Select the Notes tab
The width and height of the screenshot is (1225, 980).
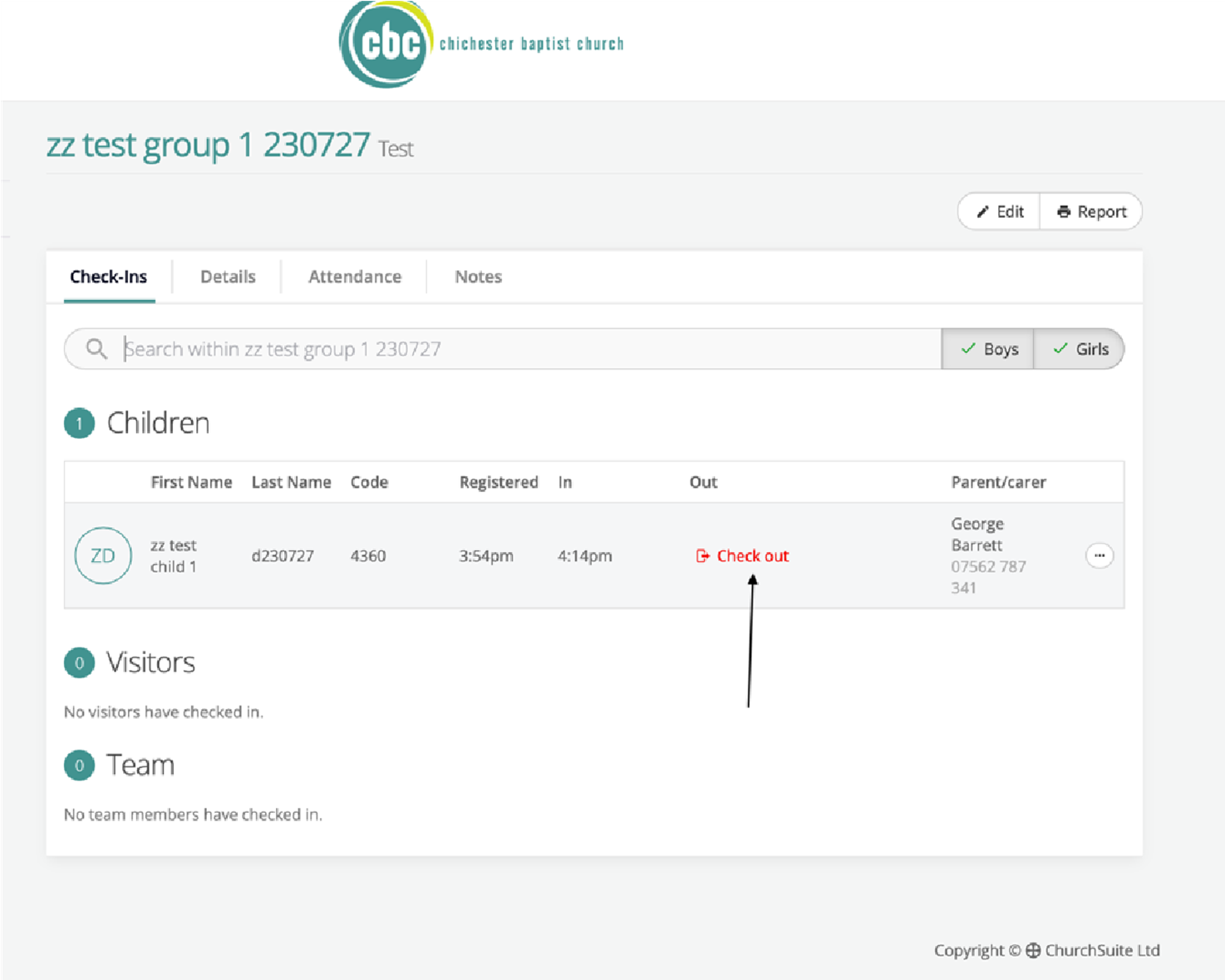(478, 277)
